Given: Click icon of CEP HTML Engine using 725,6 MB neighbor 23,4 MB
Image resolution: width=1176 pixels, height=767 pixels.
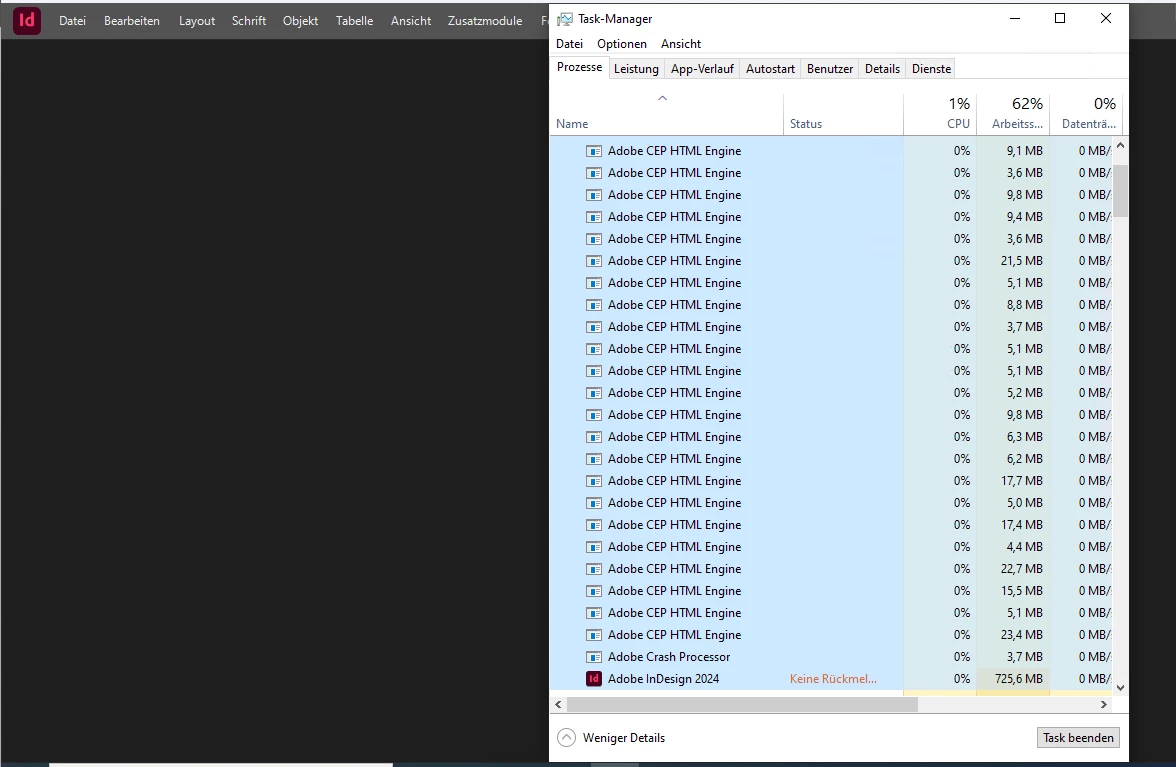Looking at the screenshot, I should tap(593, 635).
